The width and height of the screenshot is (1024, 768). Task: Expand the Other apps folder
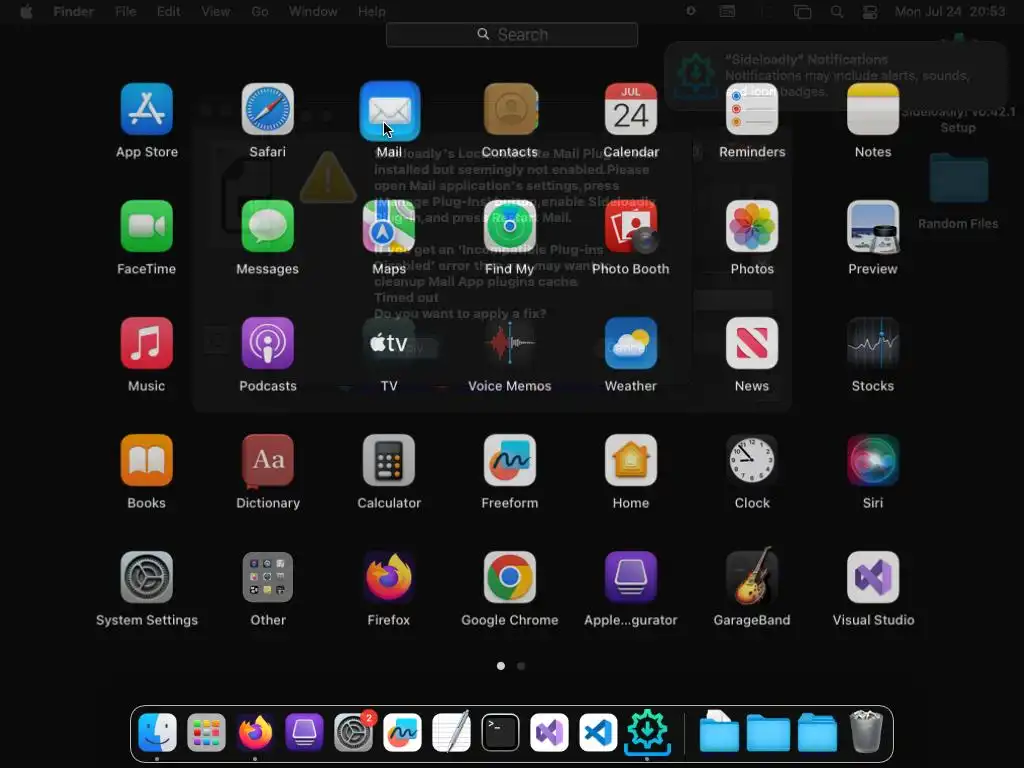point(268,577)
